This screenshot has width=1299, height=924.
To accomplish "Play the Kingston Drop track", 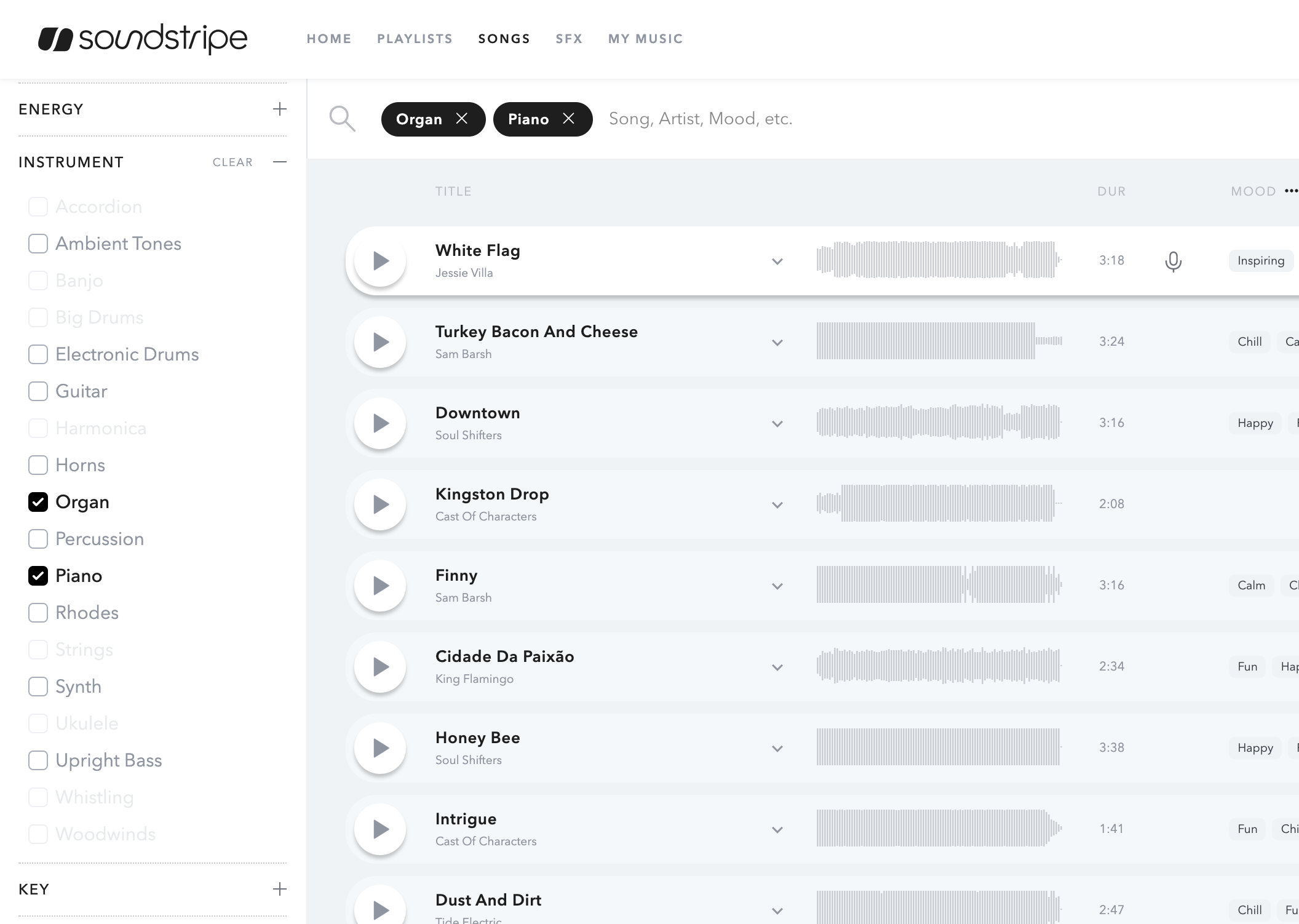I will click(x=380, y=505).
